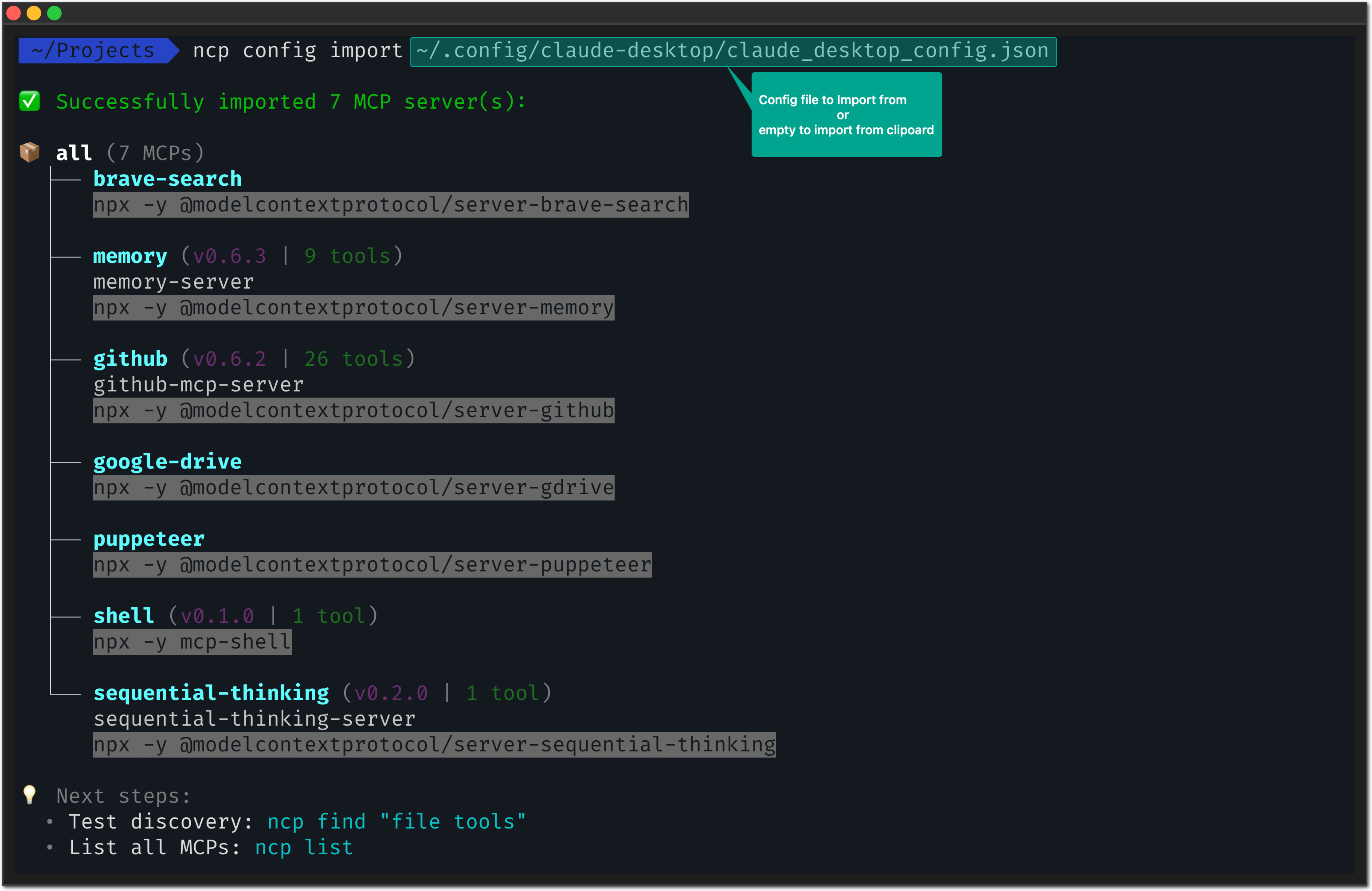Screen dimensions: 1372x891
Task: Click the ncp list command
Action: 304,847
